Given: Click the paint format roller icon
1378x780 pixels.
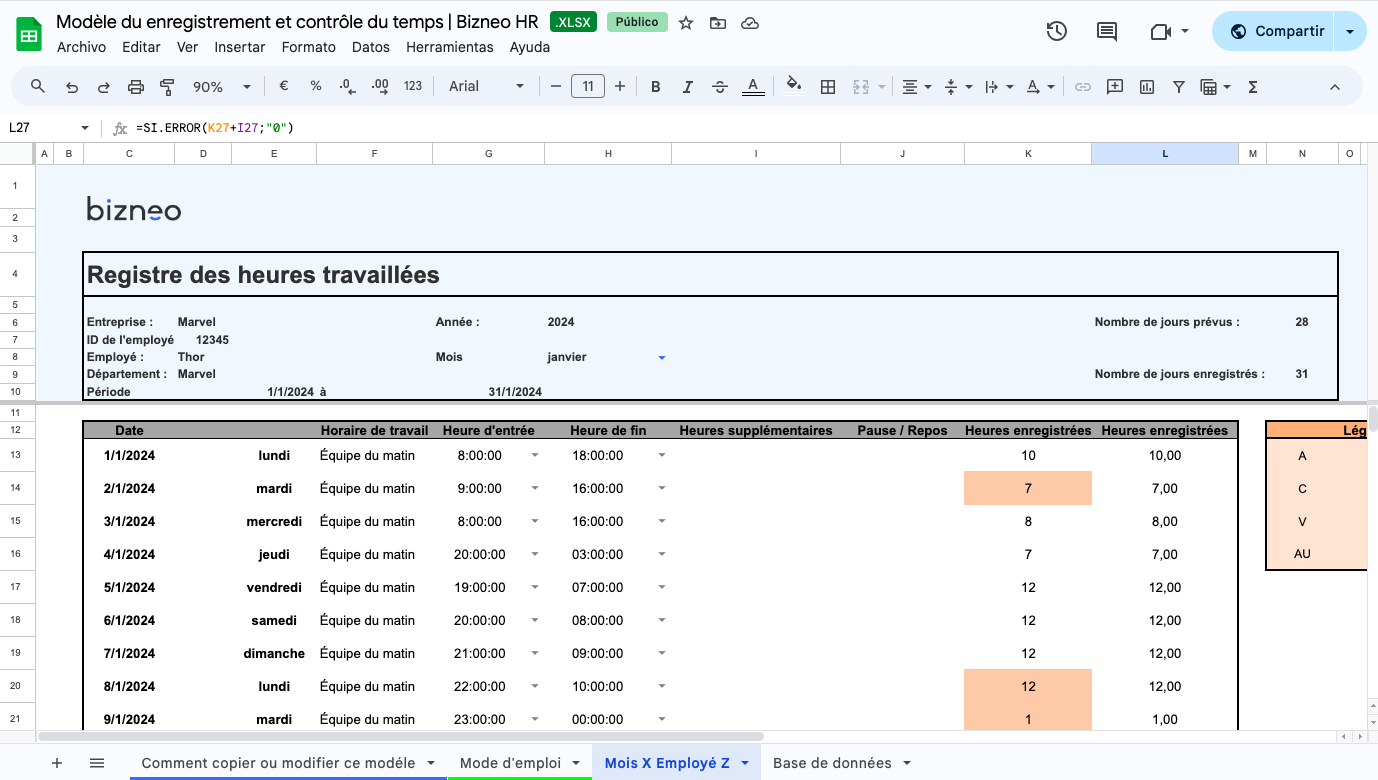Looking at the screenshot, I should [167, 87].
